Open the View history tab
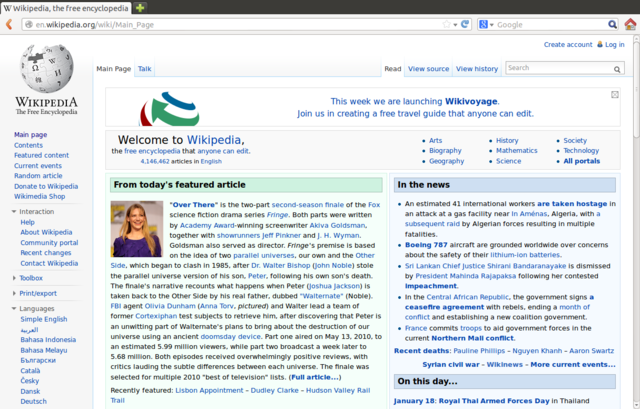Screen dimensions: 640x409 click(x=477, y=69)
